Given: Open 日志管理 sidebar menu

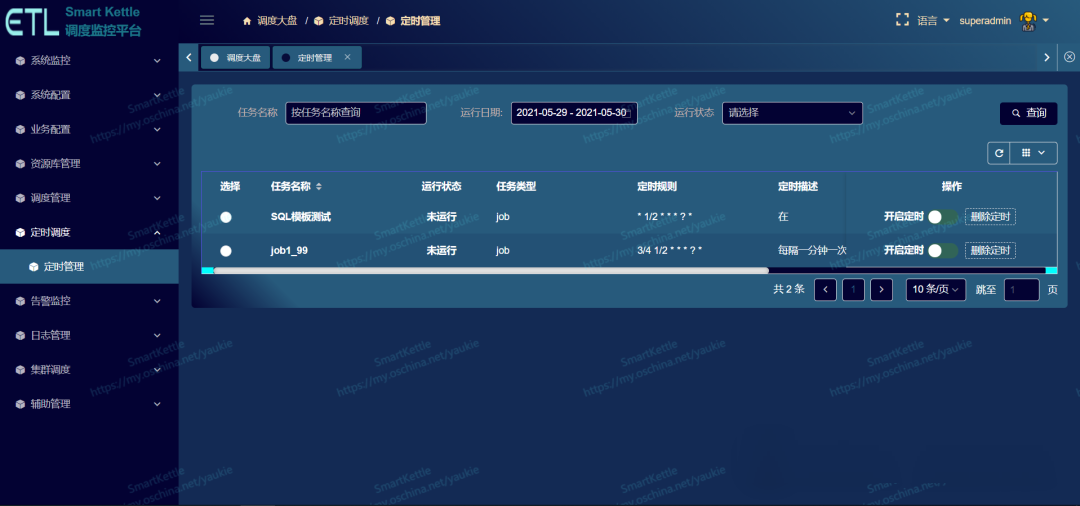Looking at the screenshot, I should click(89, 335).
